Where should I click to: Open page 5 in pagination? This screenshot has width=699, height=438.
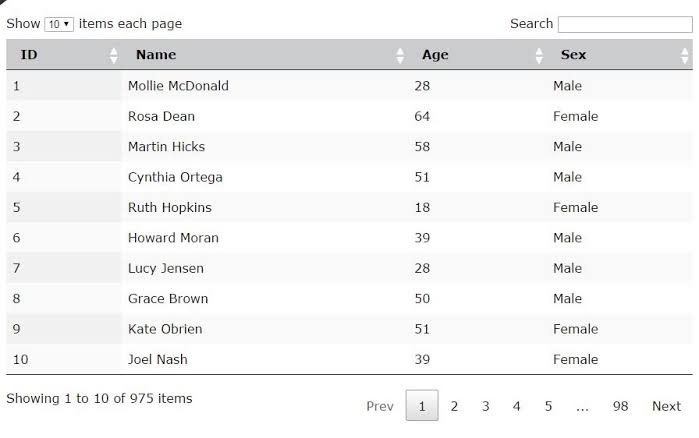point(548,406)
